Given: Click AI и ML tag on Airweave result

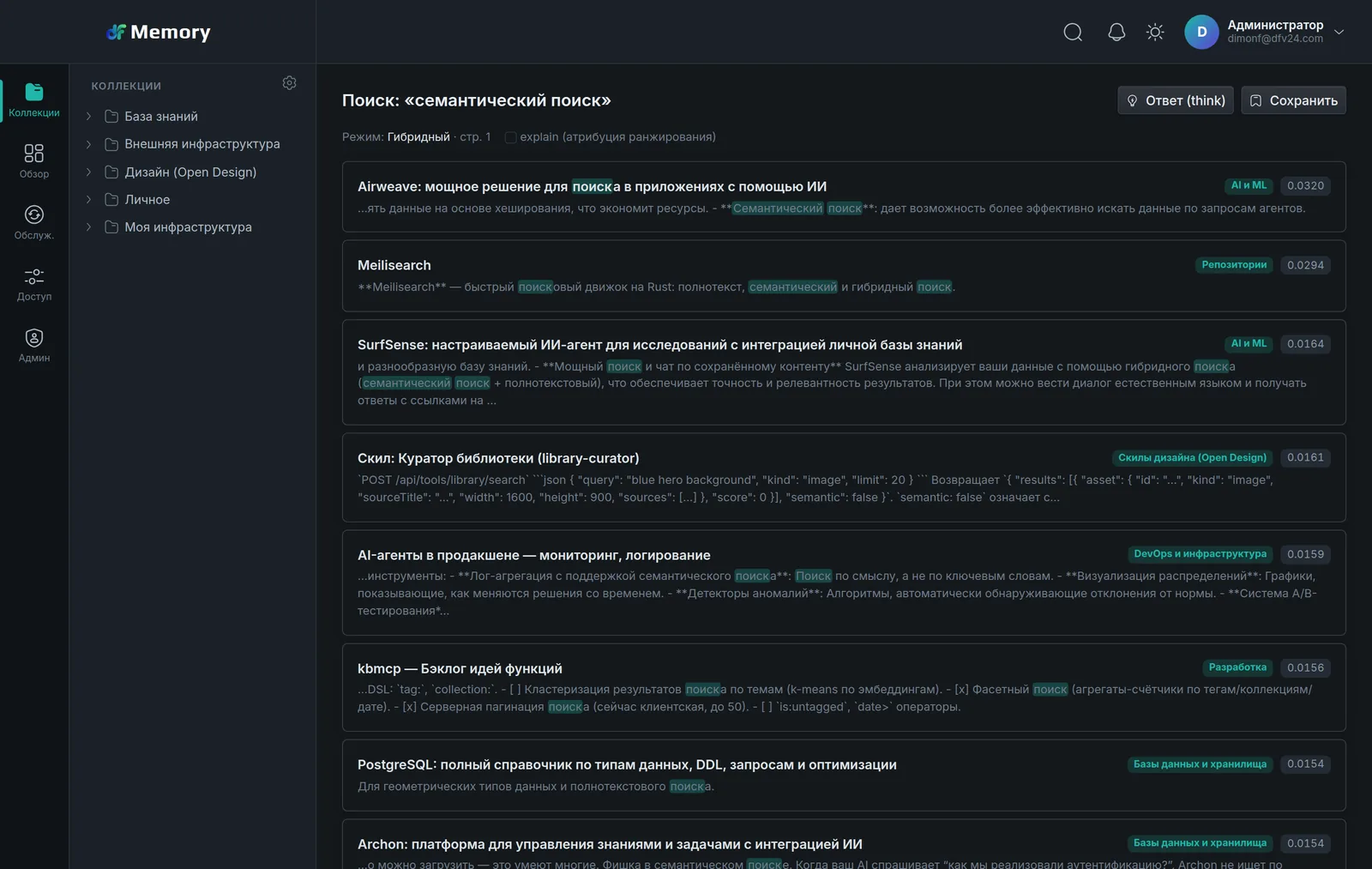Looking at the screenshot, I should tap(1249, 185).
